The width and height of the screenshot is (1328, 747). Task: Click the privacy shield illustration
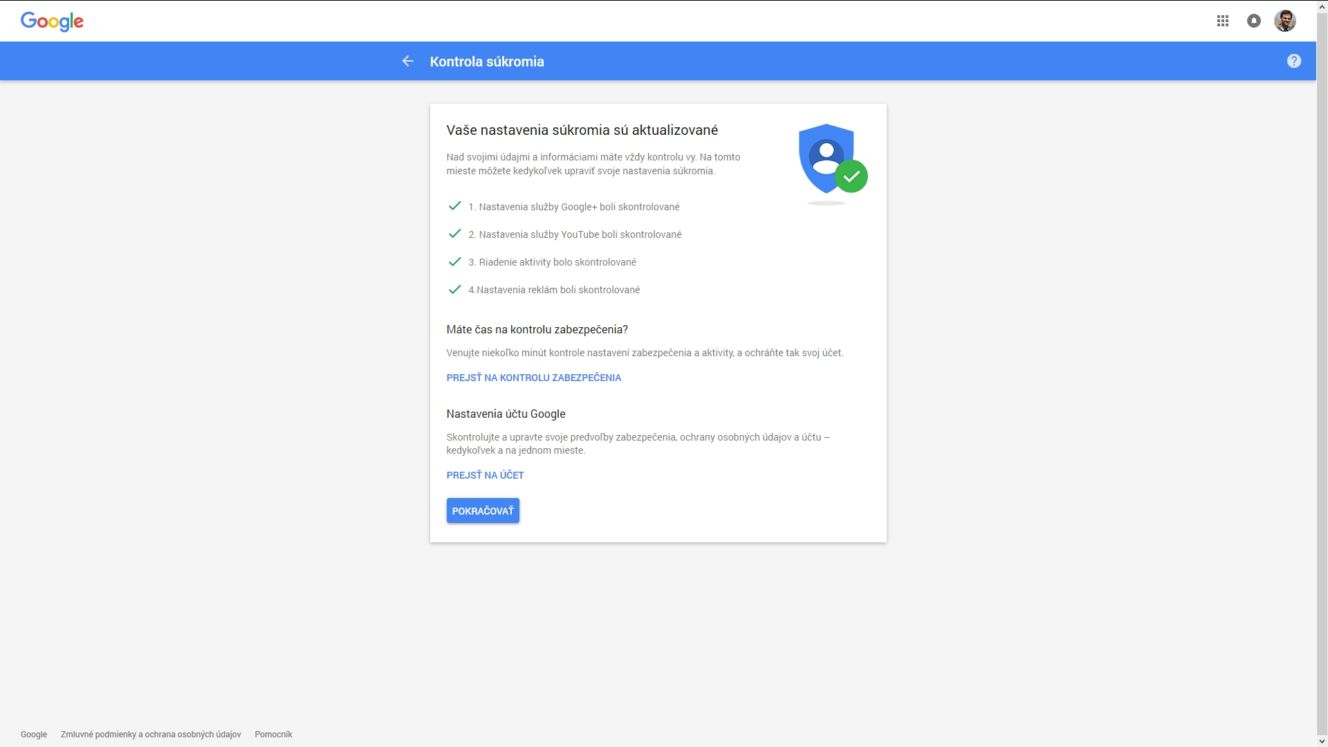point(832,163)
